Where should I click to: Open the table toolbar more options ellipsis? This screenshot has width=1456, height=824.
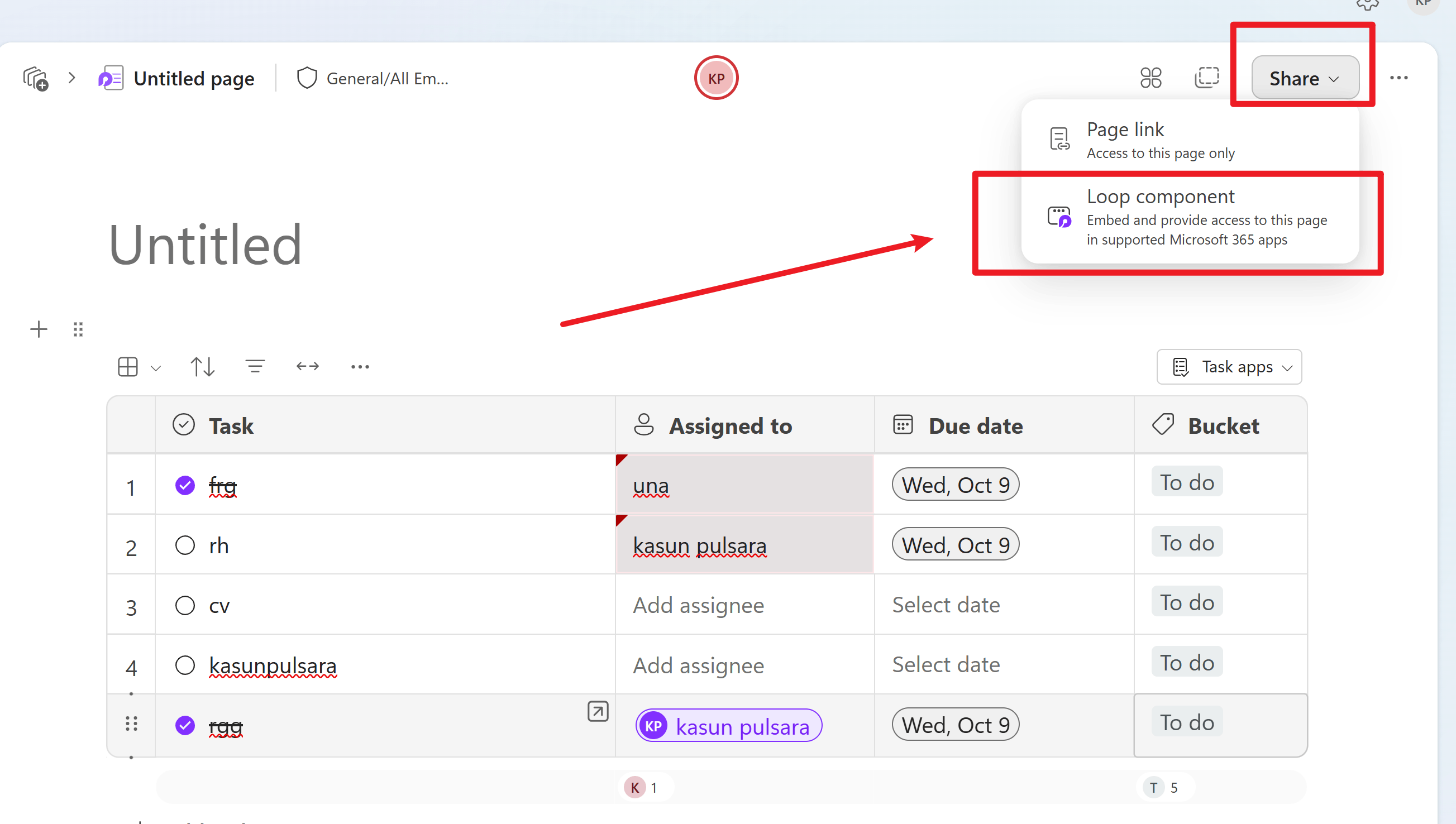[x=360, y=367]
